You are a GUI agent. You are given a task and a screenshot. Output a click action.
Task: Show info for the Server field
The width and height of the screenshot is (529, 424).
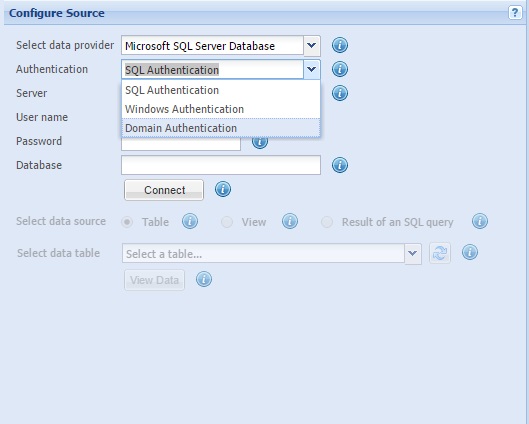point(340,93)
